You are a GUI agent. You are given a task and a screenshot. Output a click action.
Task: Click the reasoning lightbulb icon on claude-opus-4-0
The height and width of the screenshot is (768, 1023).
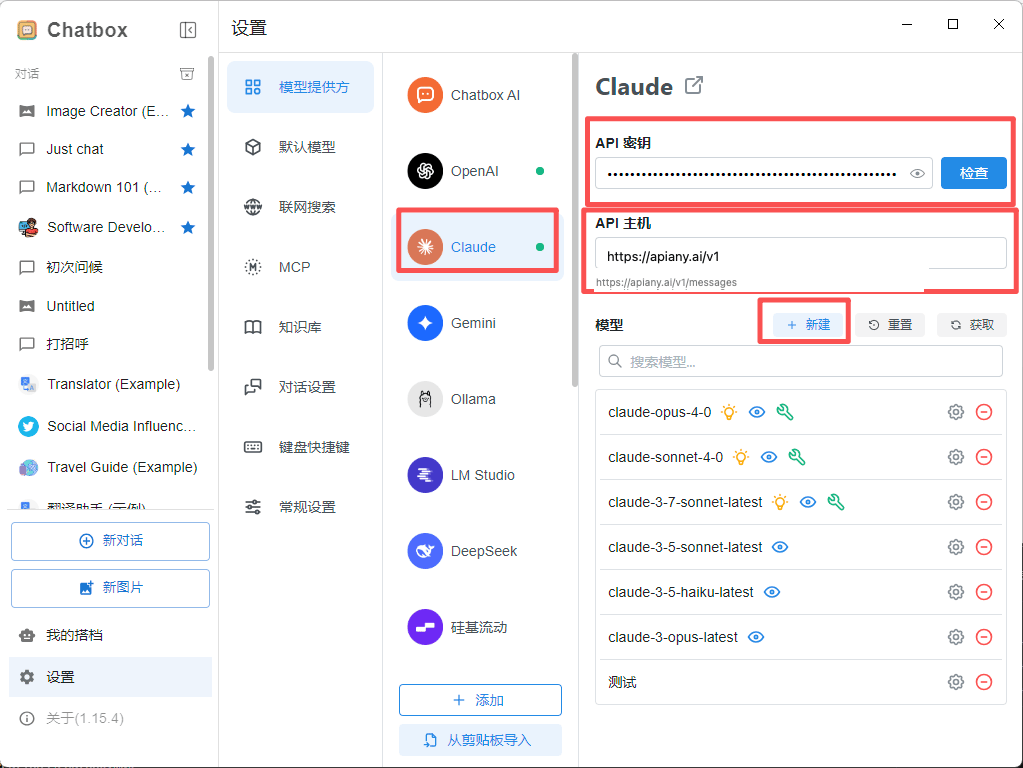click(729, 412)
